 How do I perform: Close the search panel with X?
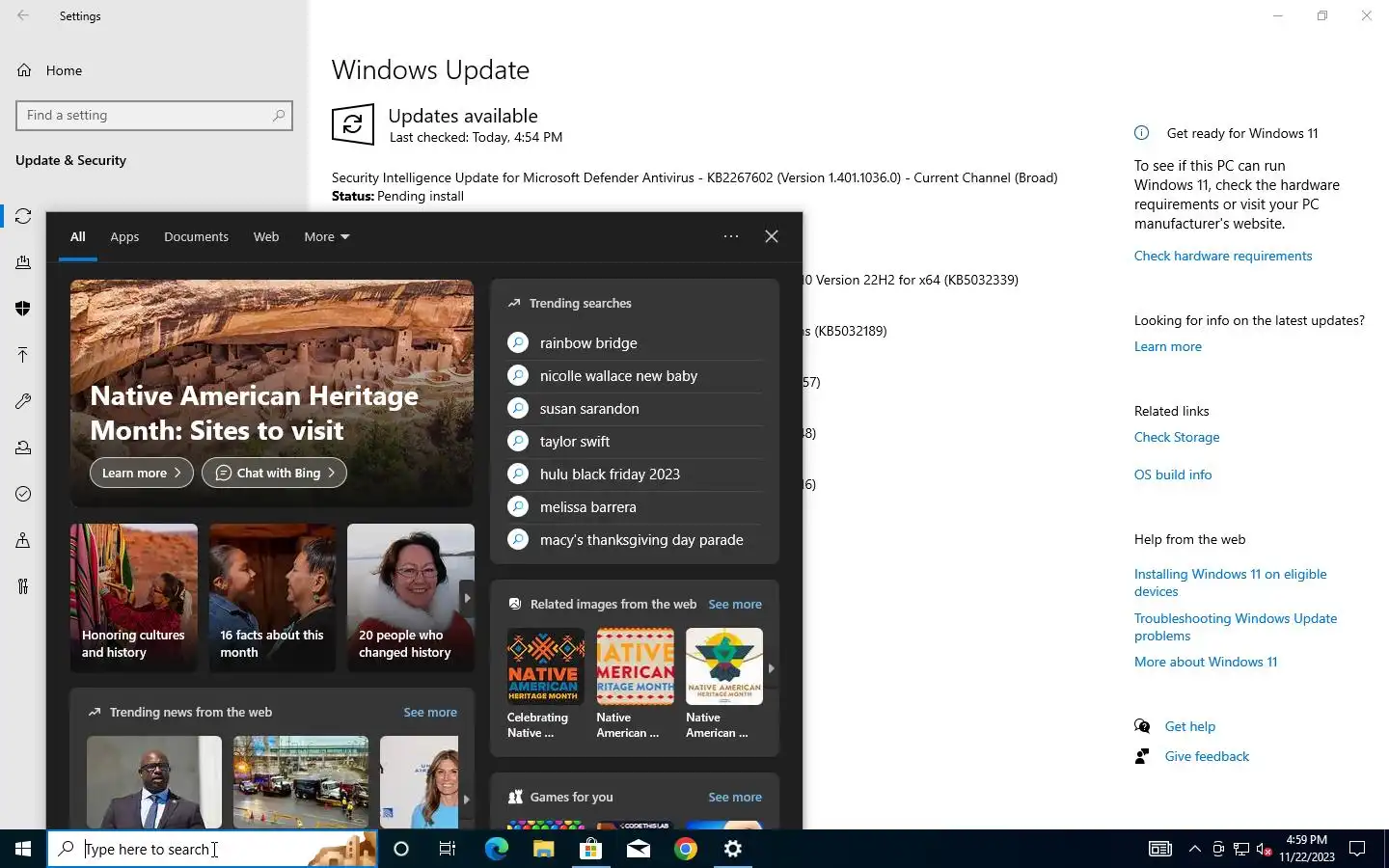(x=772, y=236)
